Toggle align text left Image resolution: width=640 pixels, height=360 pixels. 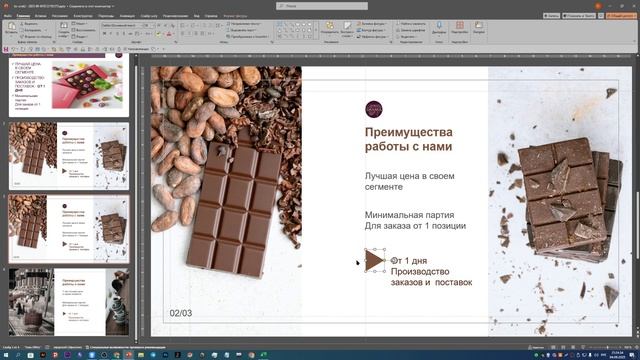point(182,33)
